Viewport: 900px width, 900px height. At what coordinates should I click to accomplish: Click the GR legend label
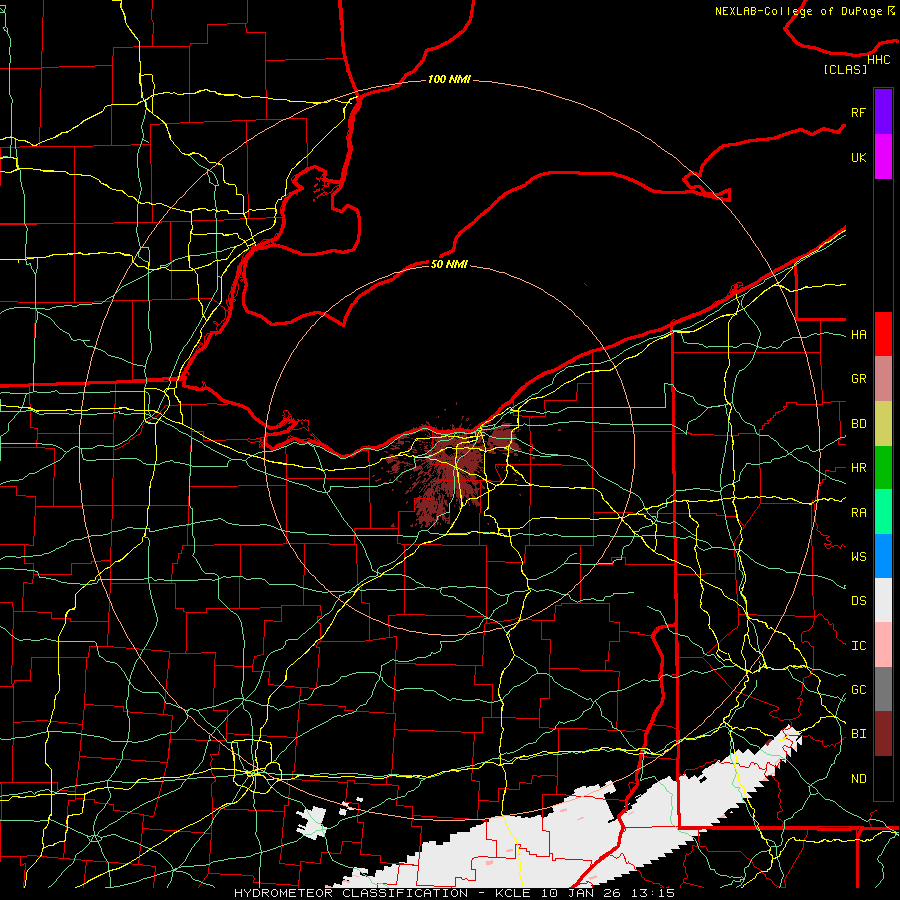859,379
